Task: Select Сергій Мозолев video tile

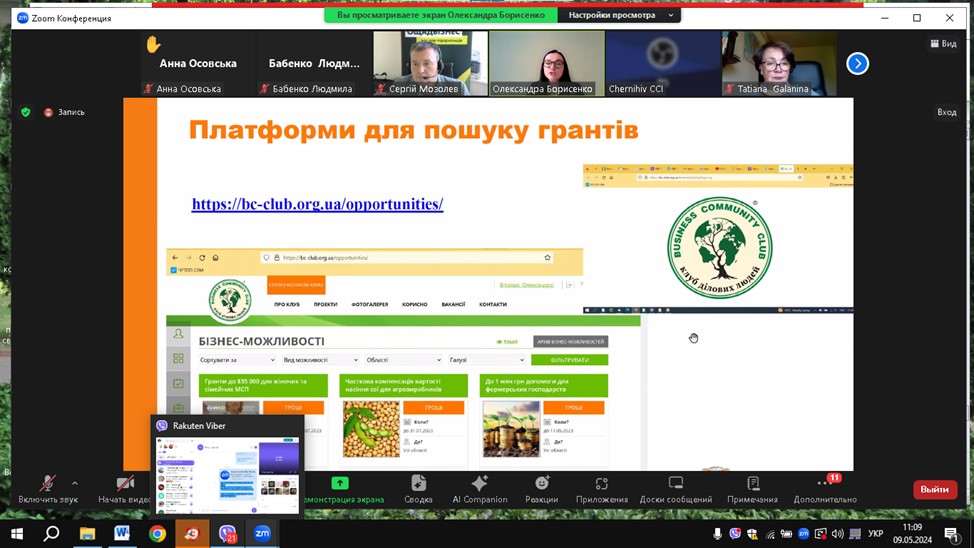Action: pyautogui.click(x=430, y=63)
